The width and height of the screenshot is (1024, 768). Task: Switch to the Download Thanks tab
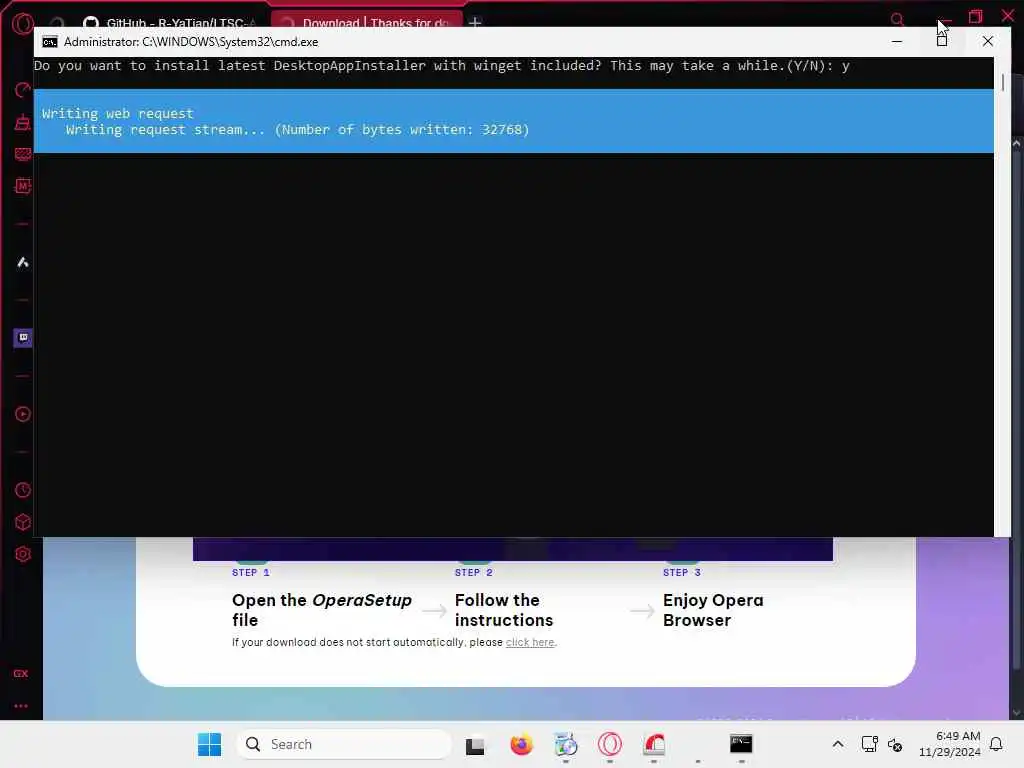(367, 21)
